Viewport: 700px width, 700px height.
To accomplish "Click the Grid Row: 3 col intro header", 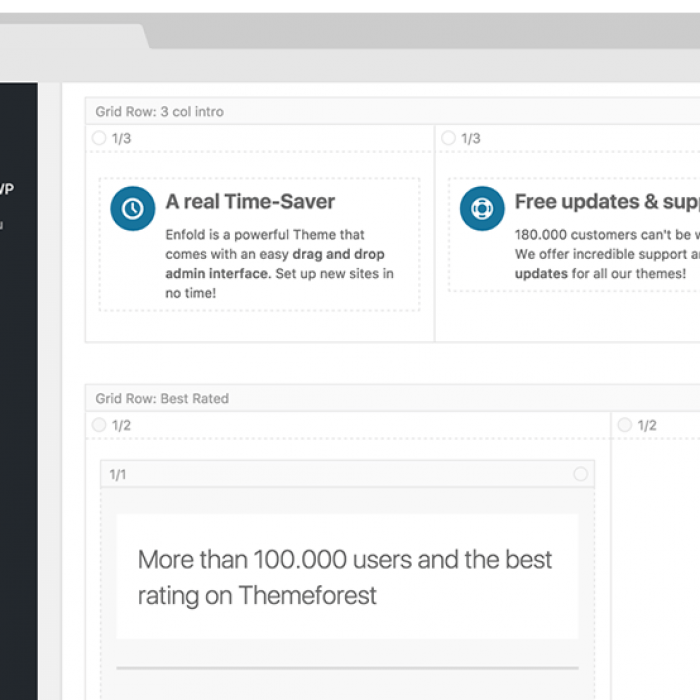I will (393, 111).
